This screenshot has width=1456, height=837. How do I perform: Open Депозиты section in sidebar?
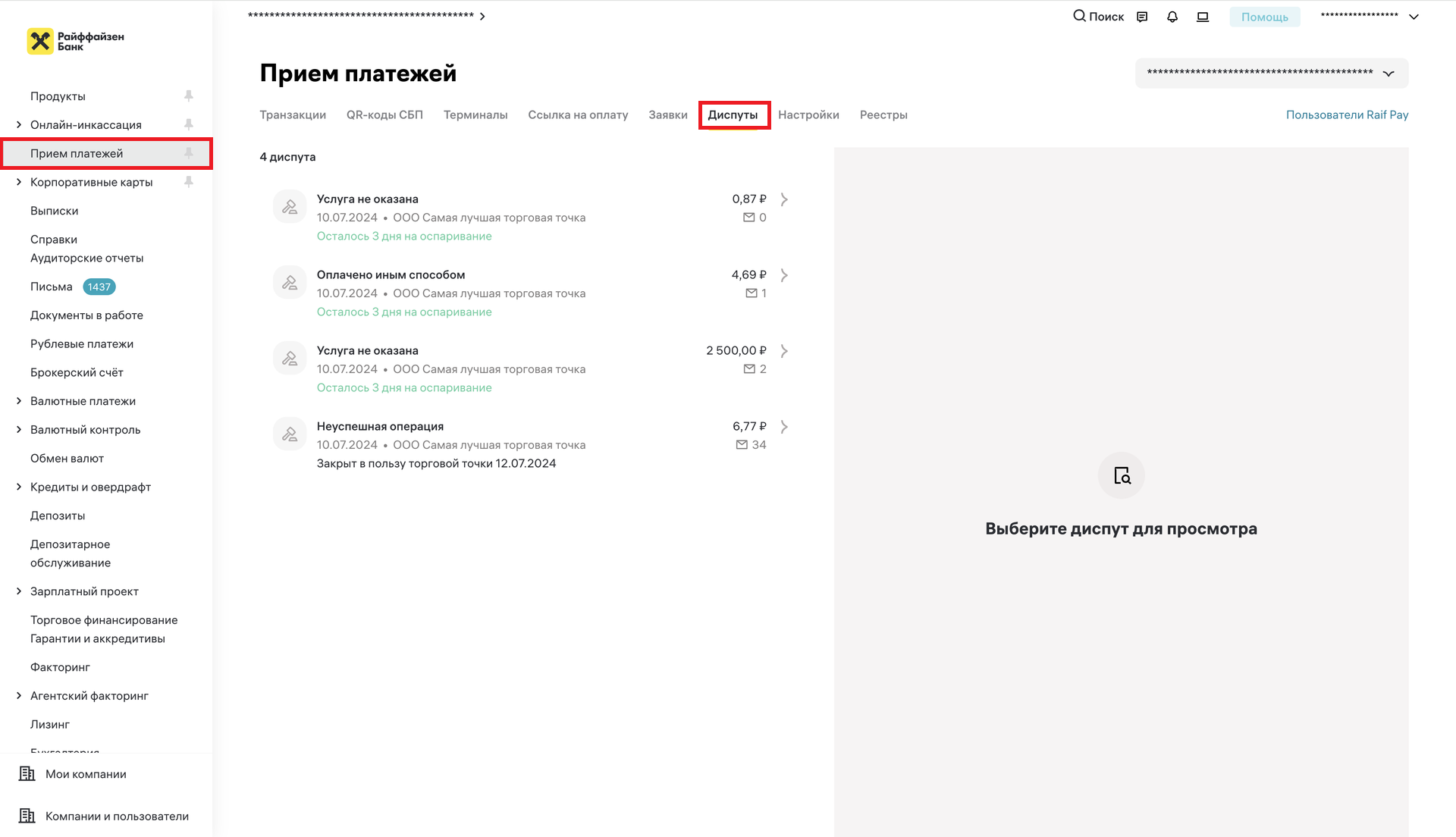click(58, 516)
